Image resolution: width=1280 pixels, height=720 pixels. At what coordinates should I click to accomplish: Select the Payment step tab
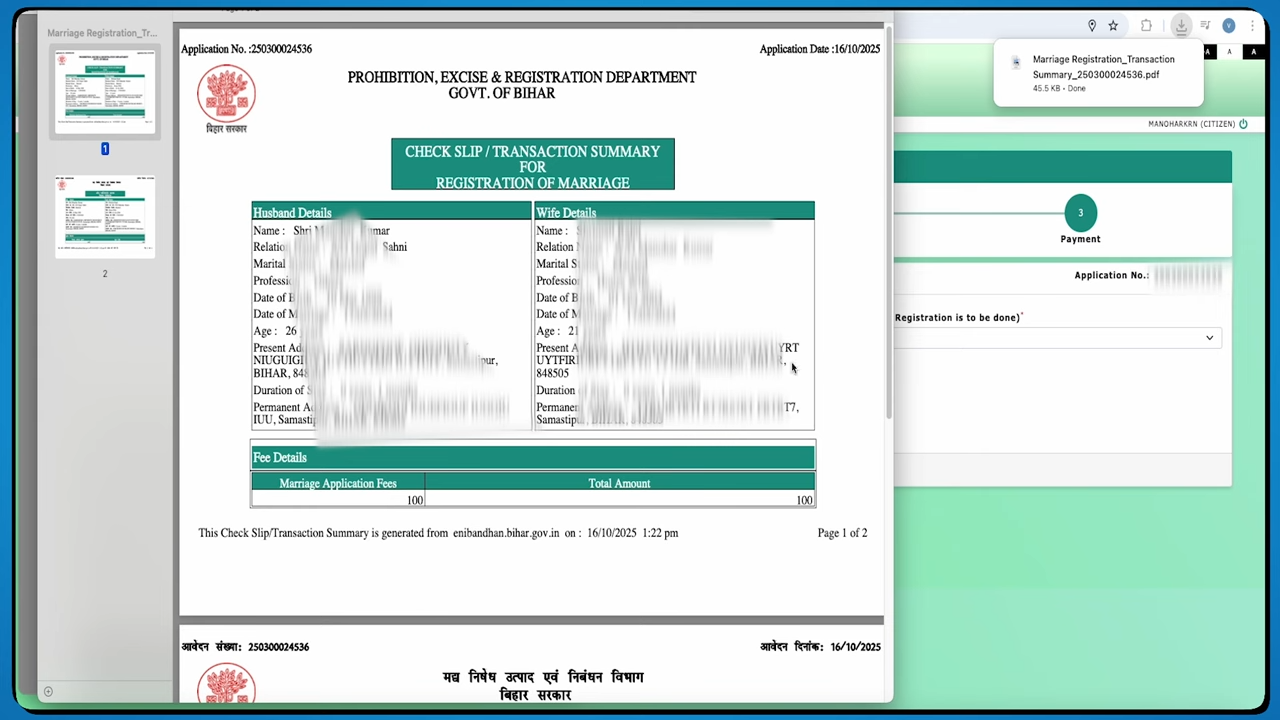pyautogui.click(x=1080, y=238)
